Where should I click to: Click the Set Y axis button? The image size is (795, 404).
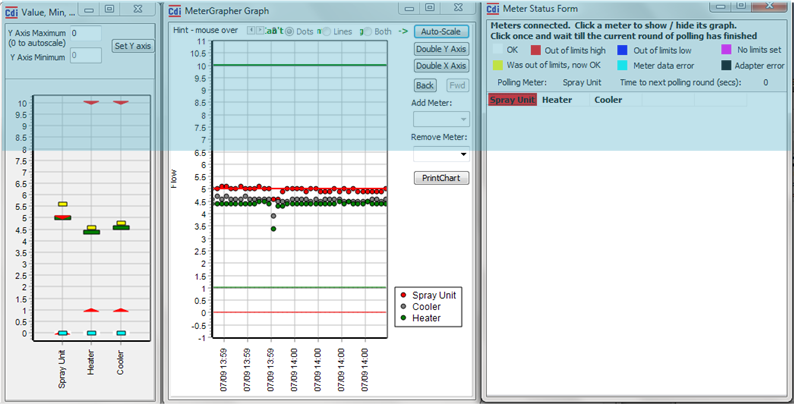tap(133, 46)
